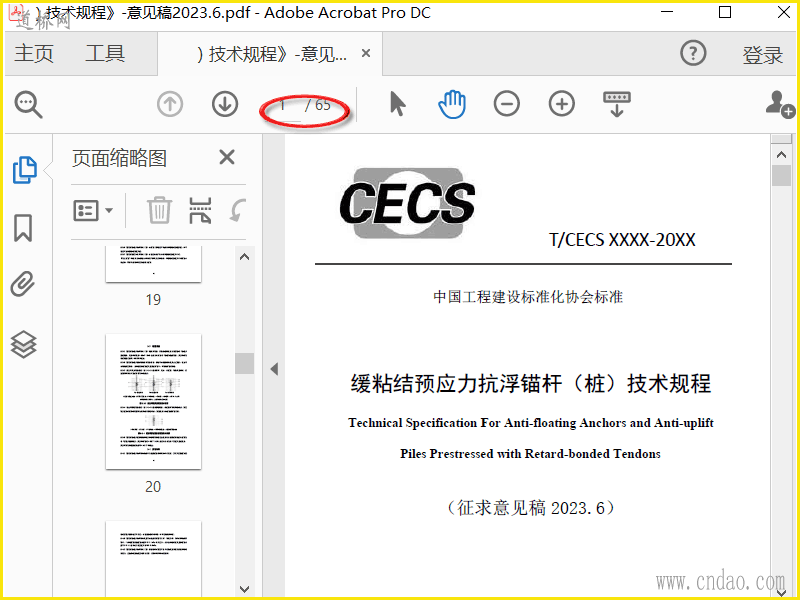Viewport: 800px width, 600px height.
Task: Click the delete pages trash icon
Action: pos(159,210)
